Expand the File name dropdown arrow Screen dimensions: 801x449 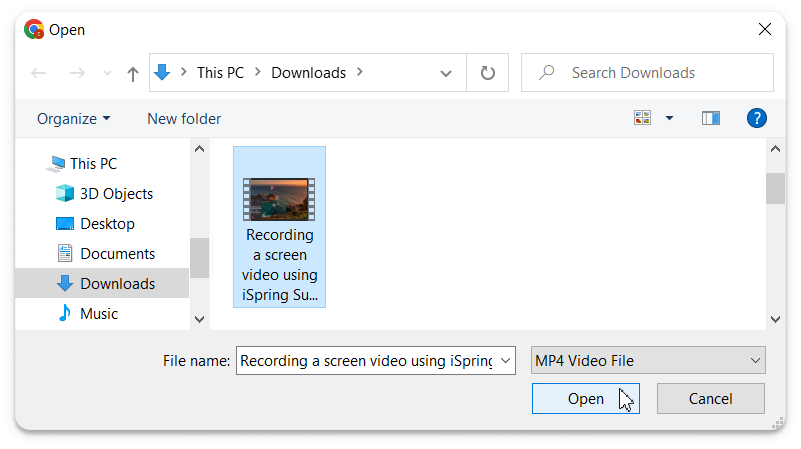pos(505,361)
